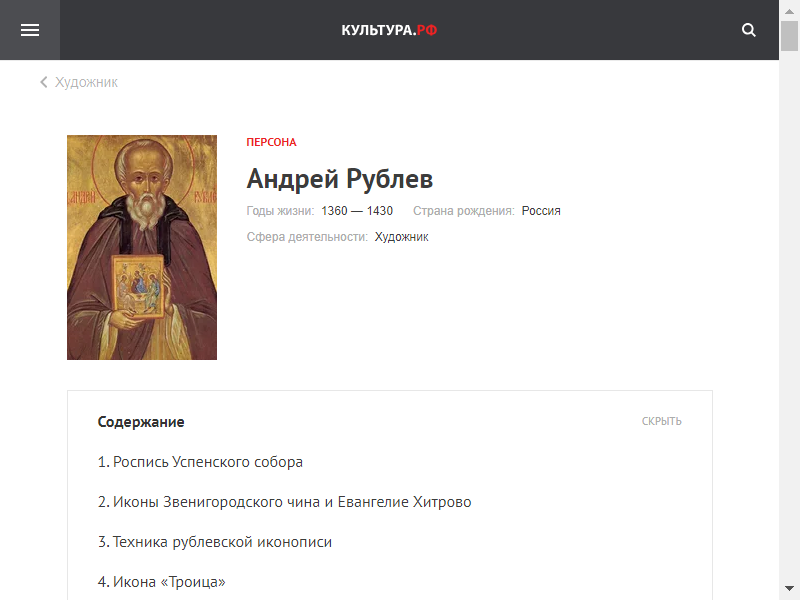Click the Andrei Rublev icon portrait
Viewport: 800px width, 600px height.
point(142,247)
